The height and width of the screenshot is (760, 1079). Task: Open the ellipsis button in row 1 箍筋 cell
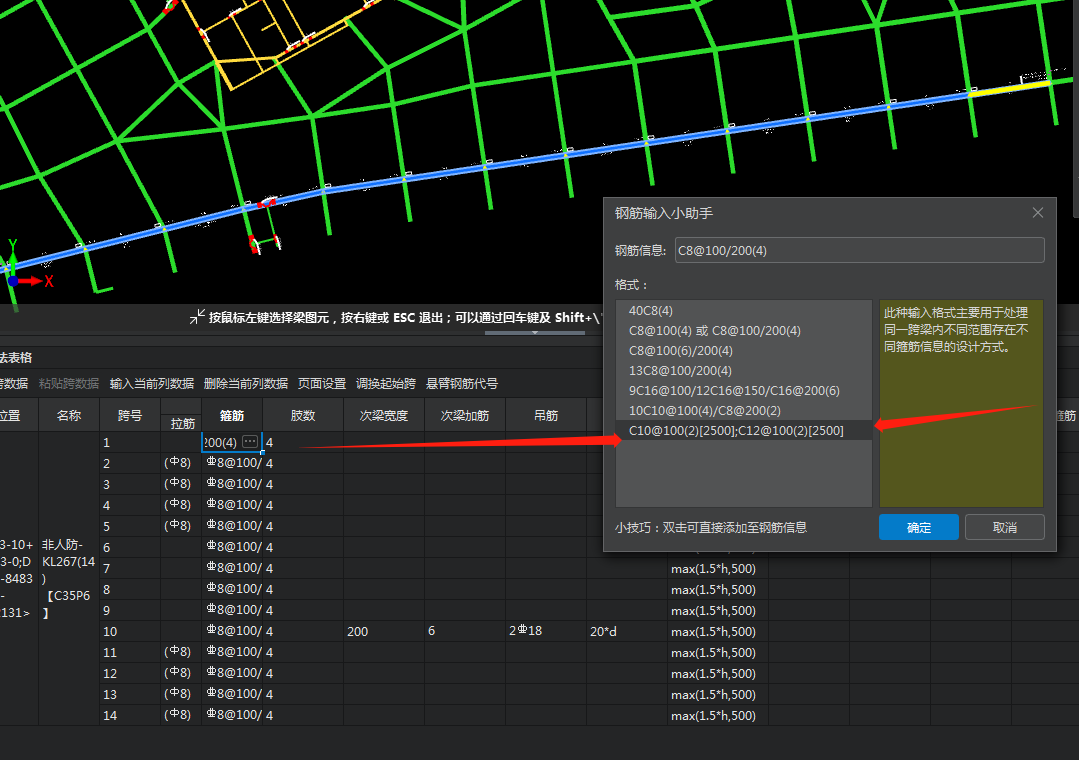[250, 441]
